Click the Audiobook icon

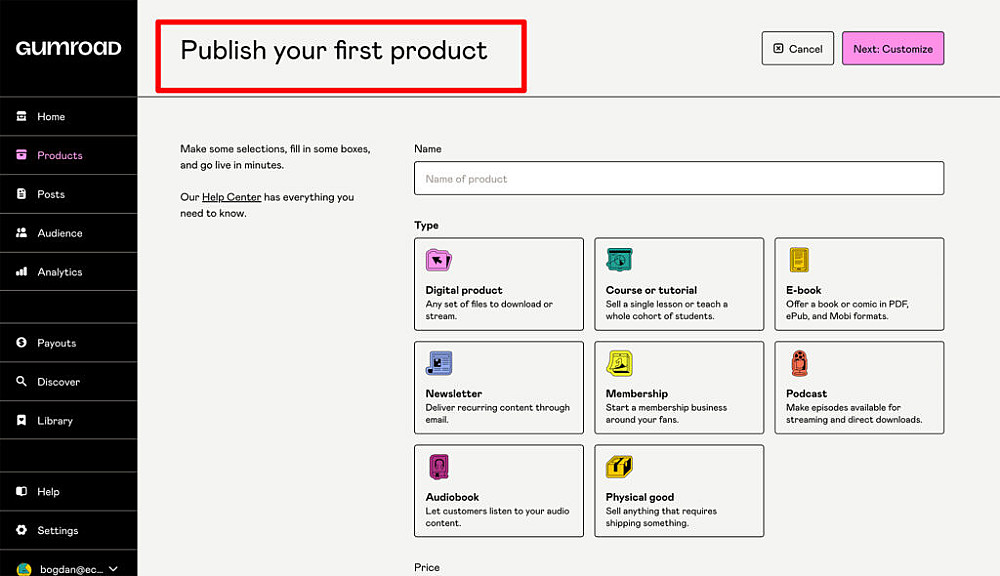tap(438, 467)
